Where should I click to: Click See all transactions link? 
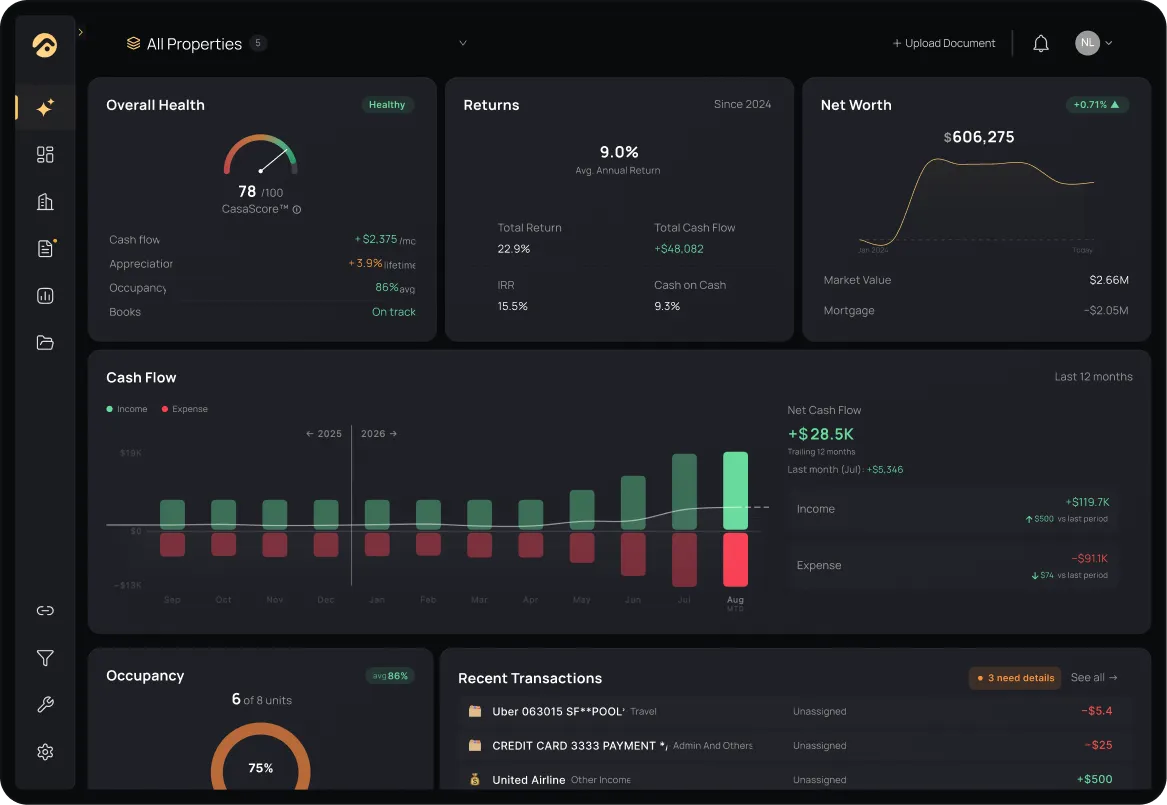pos(1093,678)
